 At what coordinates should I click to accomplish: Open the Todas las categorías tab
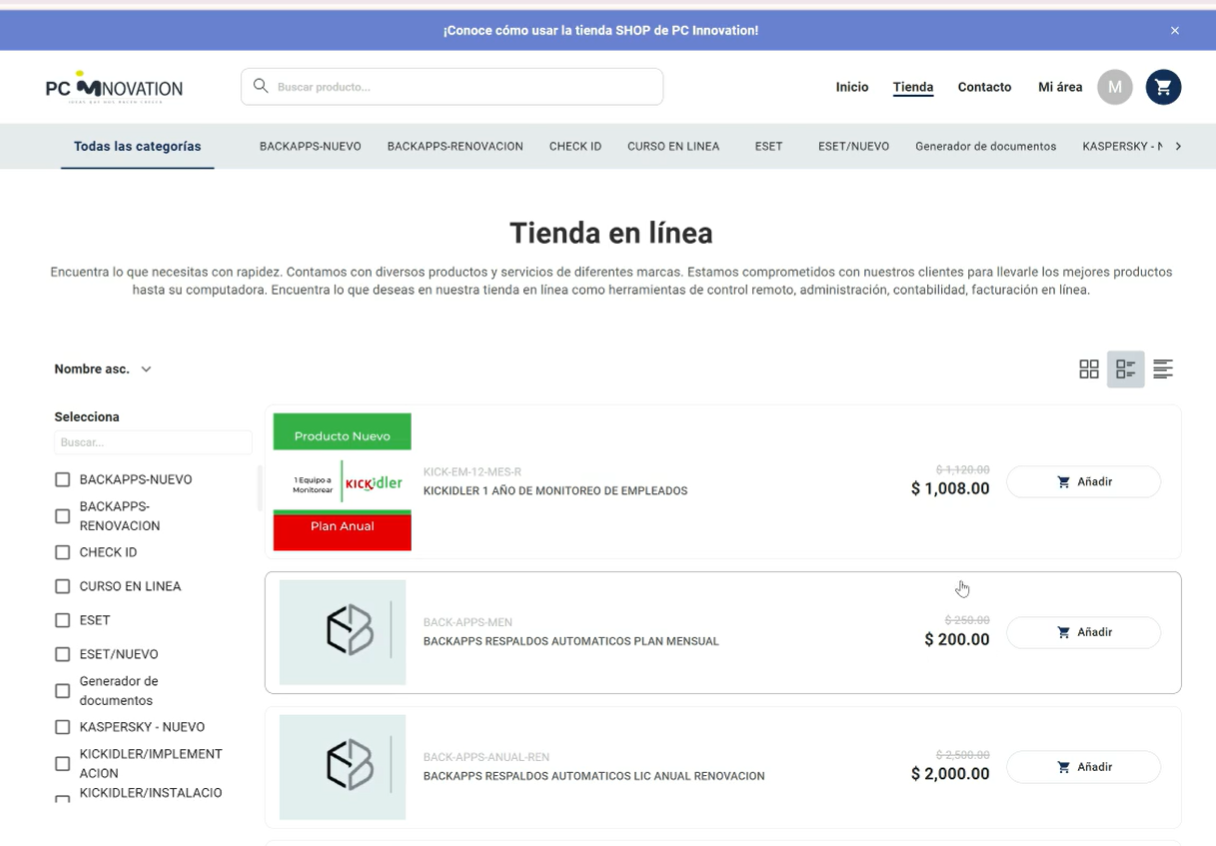click(x=137, y=146)
